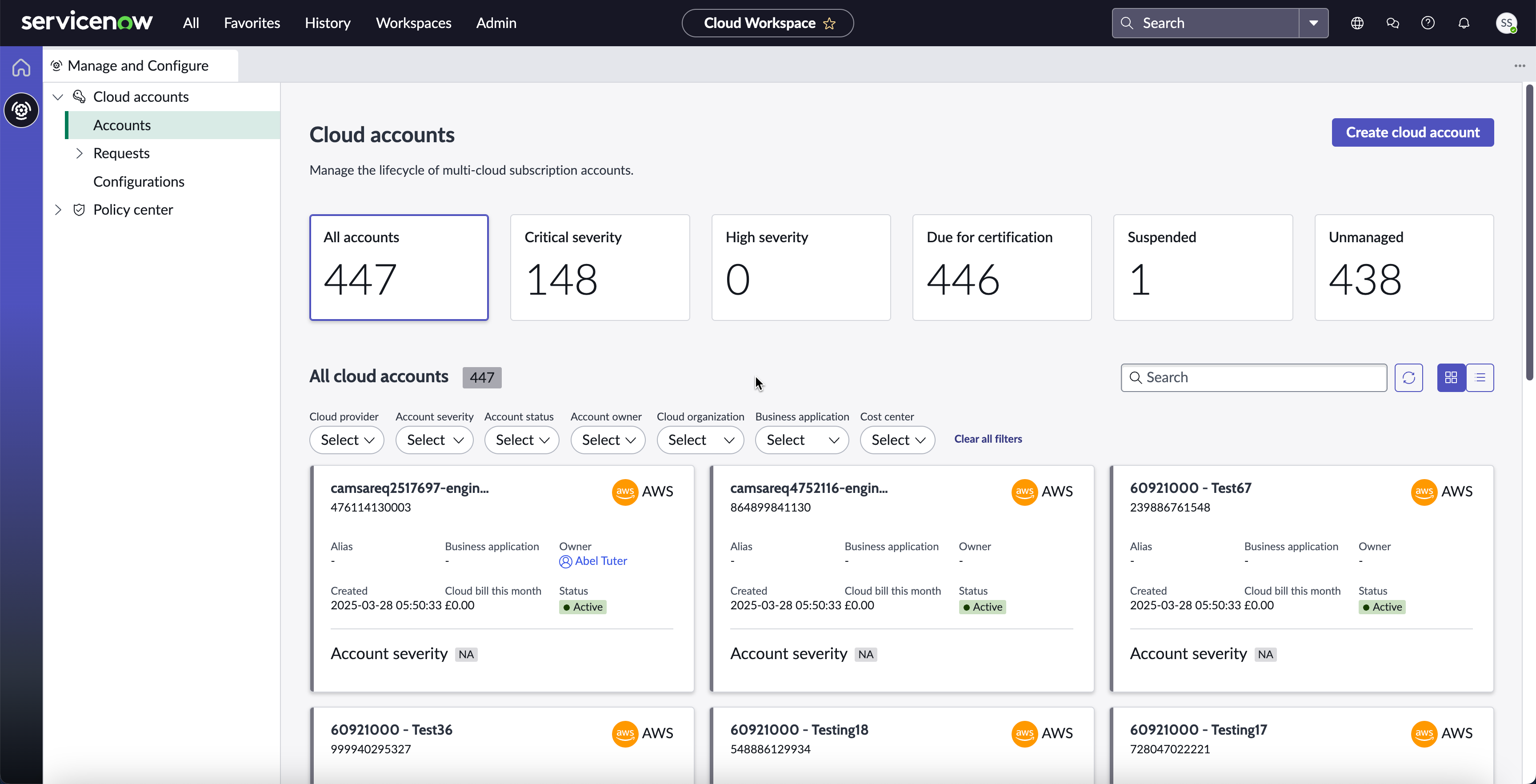Select the Critical severity 148 tile
Image resolution: width=1536 pixels, height=784 pixels.
[600, 267]
